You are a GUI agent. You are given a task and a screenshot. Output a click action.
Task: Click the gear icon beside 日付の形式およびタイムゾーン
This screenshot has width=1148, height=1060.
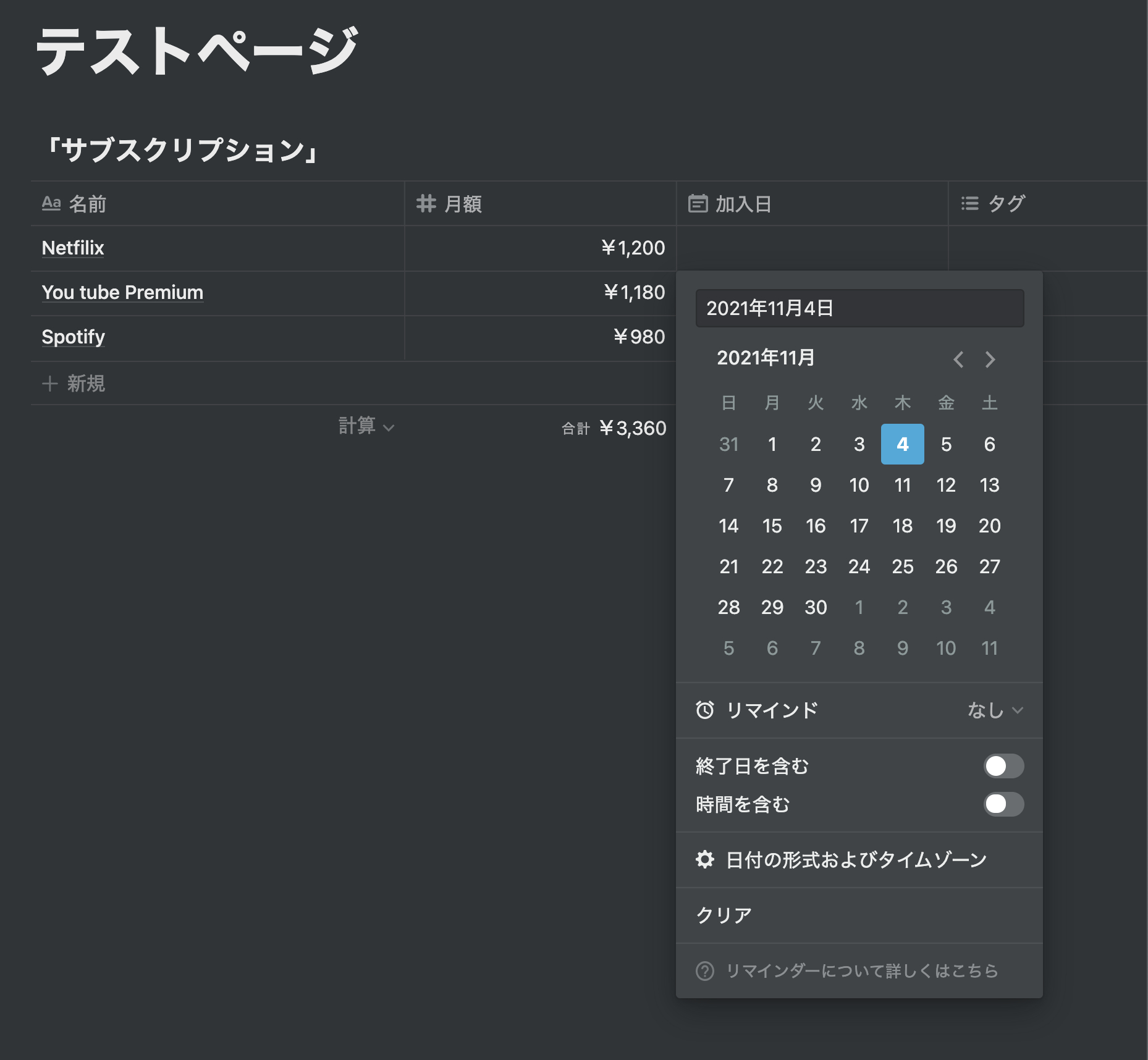click(706, 859)
